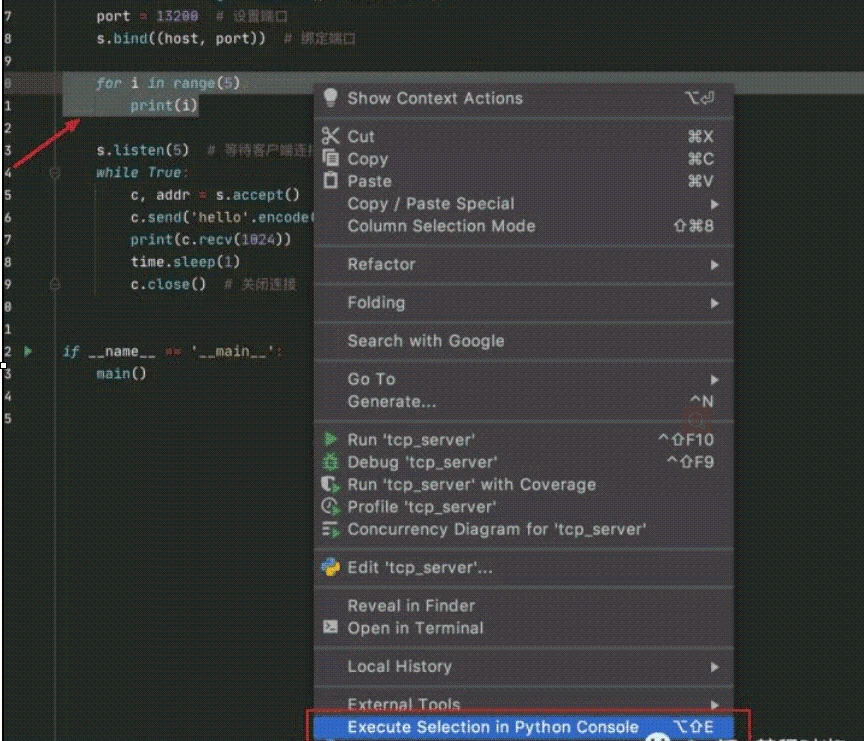Toggle Column Selection Mode

[x=441, y=226]
